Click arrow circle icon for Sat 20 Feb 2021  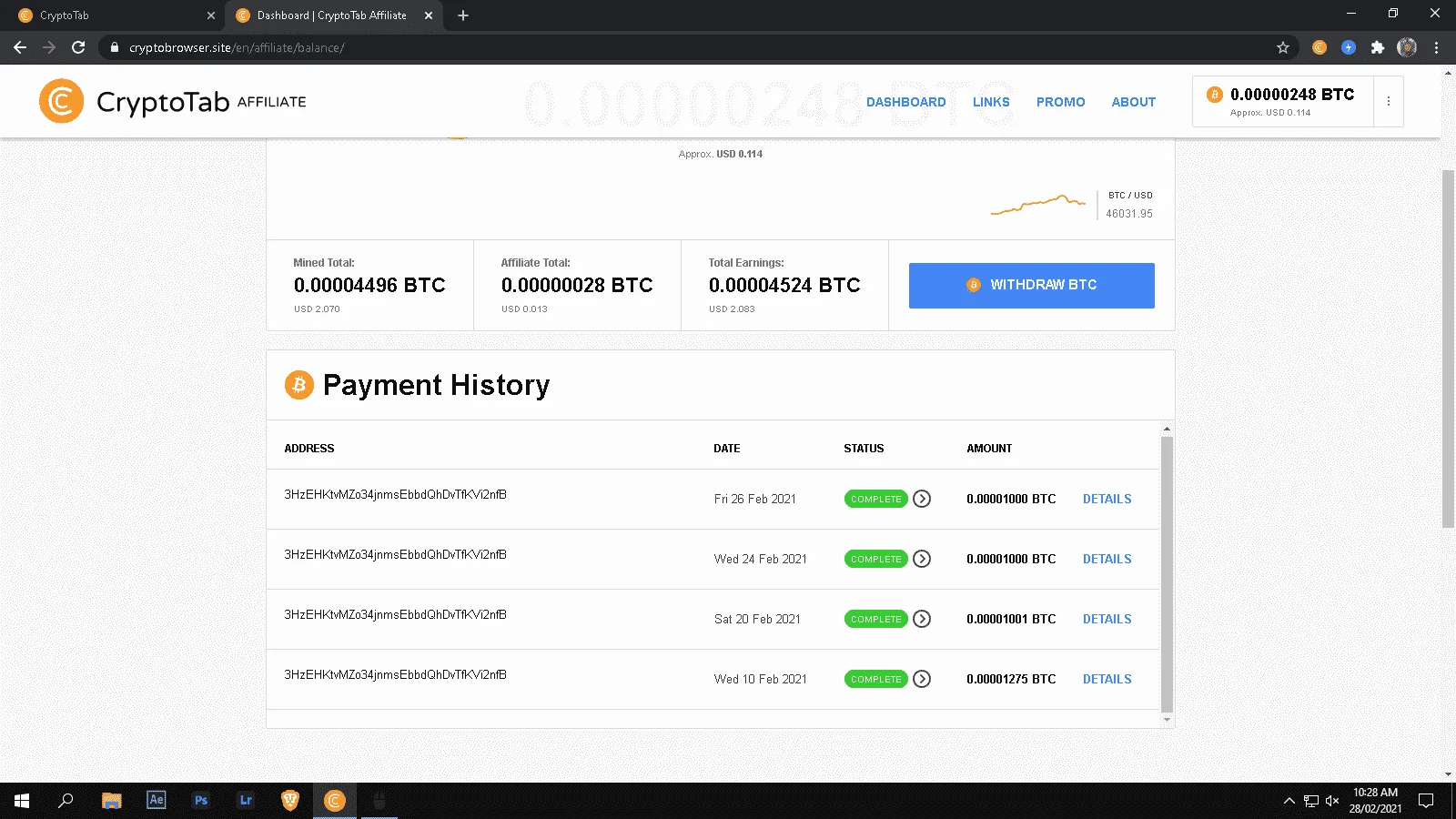[922, 619]
